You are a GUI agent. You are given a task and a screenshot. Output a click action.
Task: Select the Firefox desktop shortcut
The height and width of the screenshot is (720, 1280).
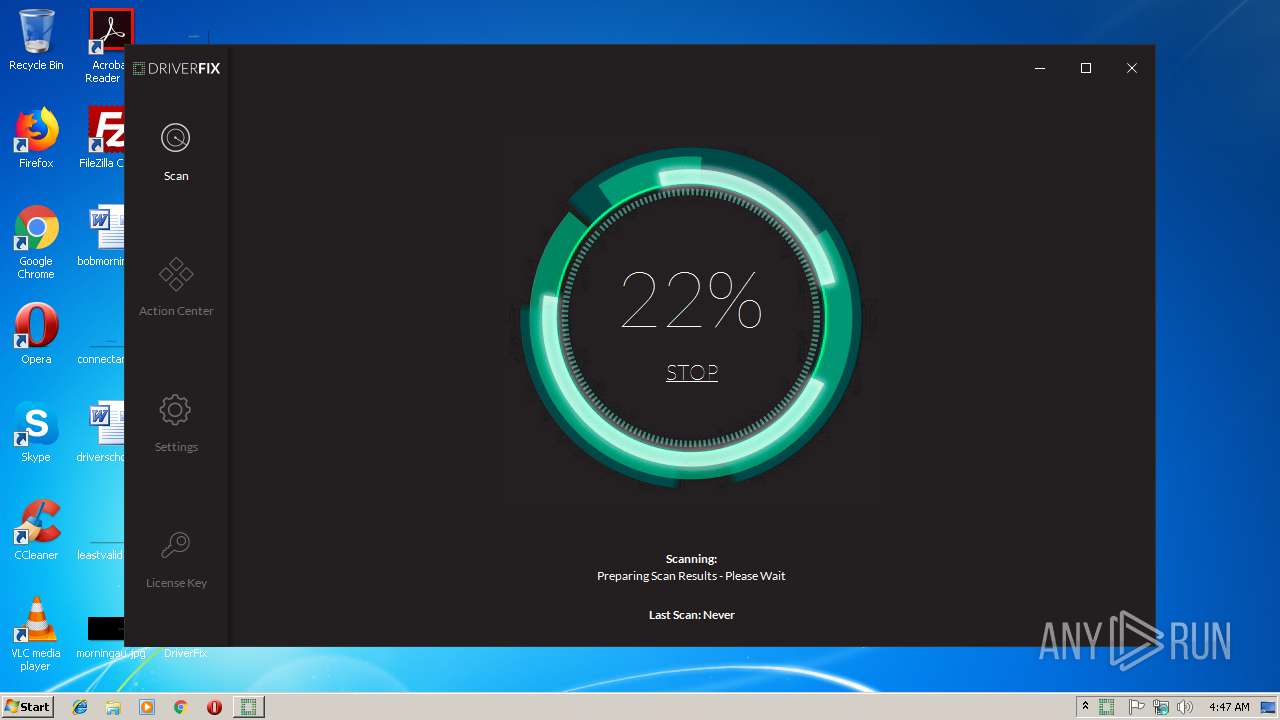[36, 138]
